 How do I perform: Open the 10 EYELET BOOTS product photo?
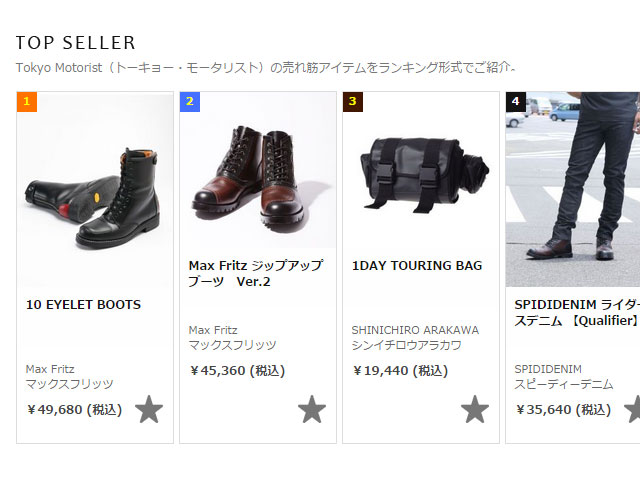click(x=95, y=189)
